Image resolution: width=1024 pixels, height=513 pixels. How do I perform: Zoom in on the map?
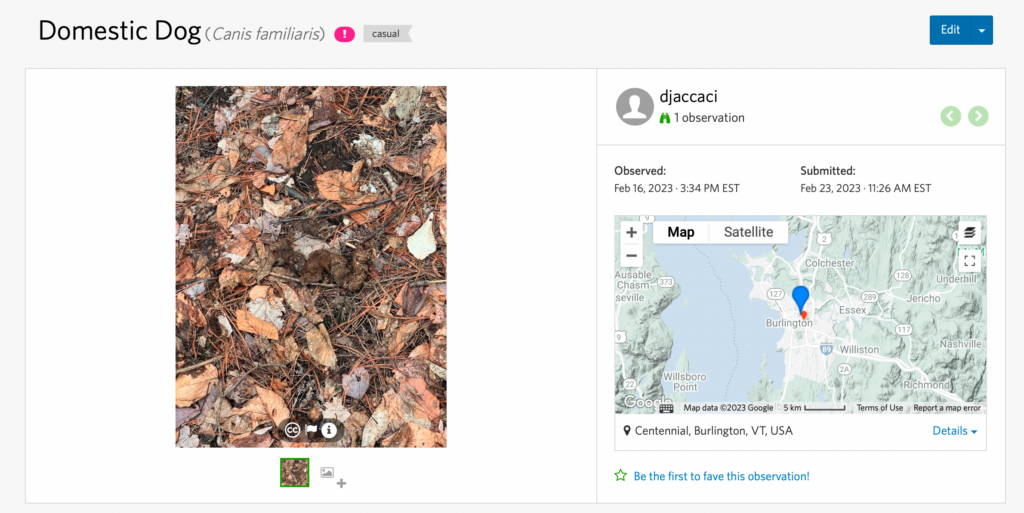[631, 233]
